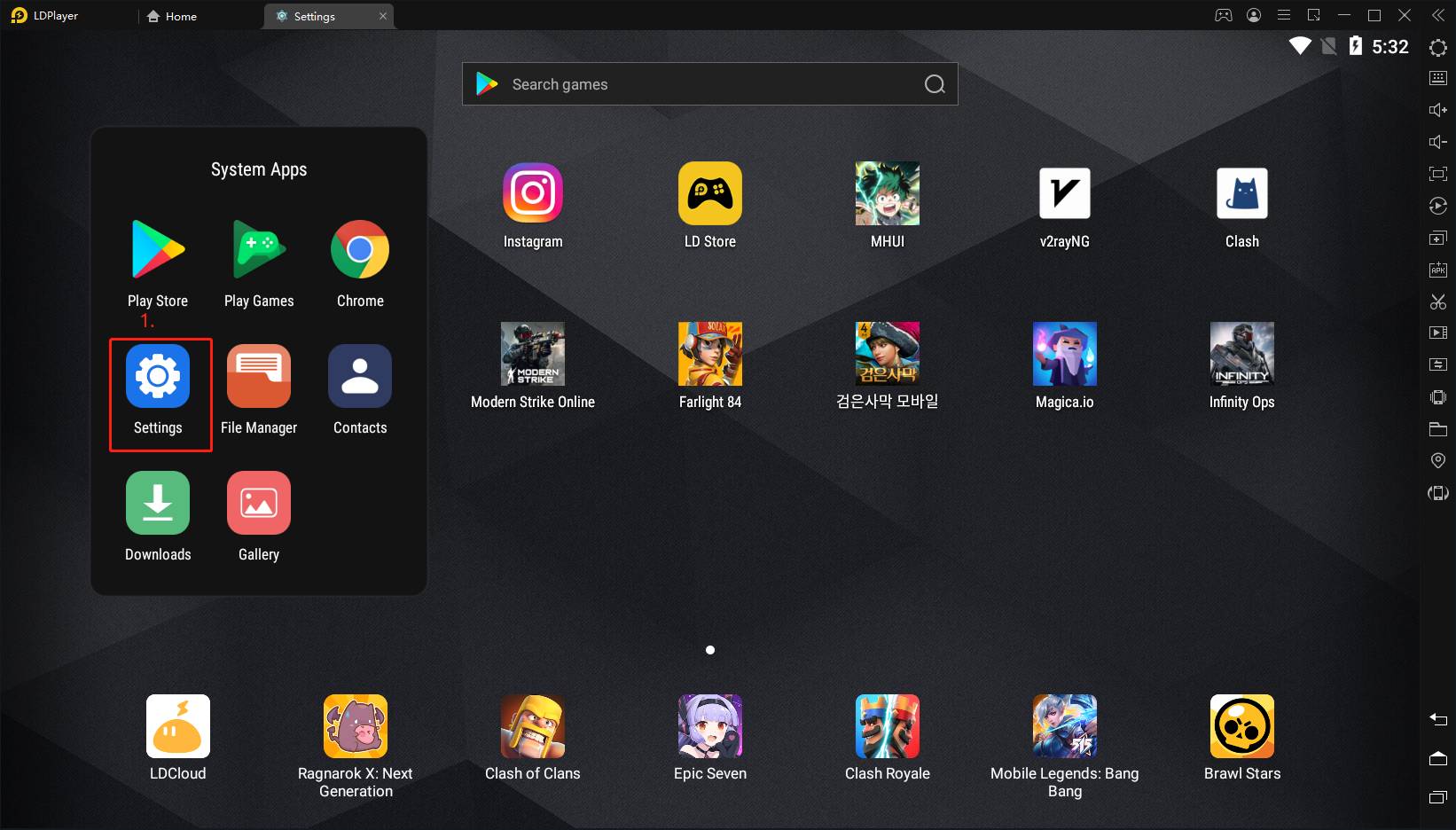Open the Downloads app
This screenshot has height=830, width=1456.
pyautogui.click(x=158, y=503)
